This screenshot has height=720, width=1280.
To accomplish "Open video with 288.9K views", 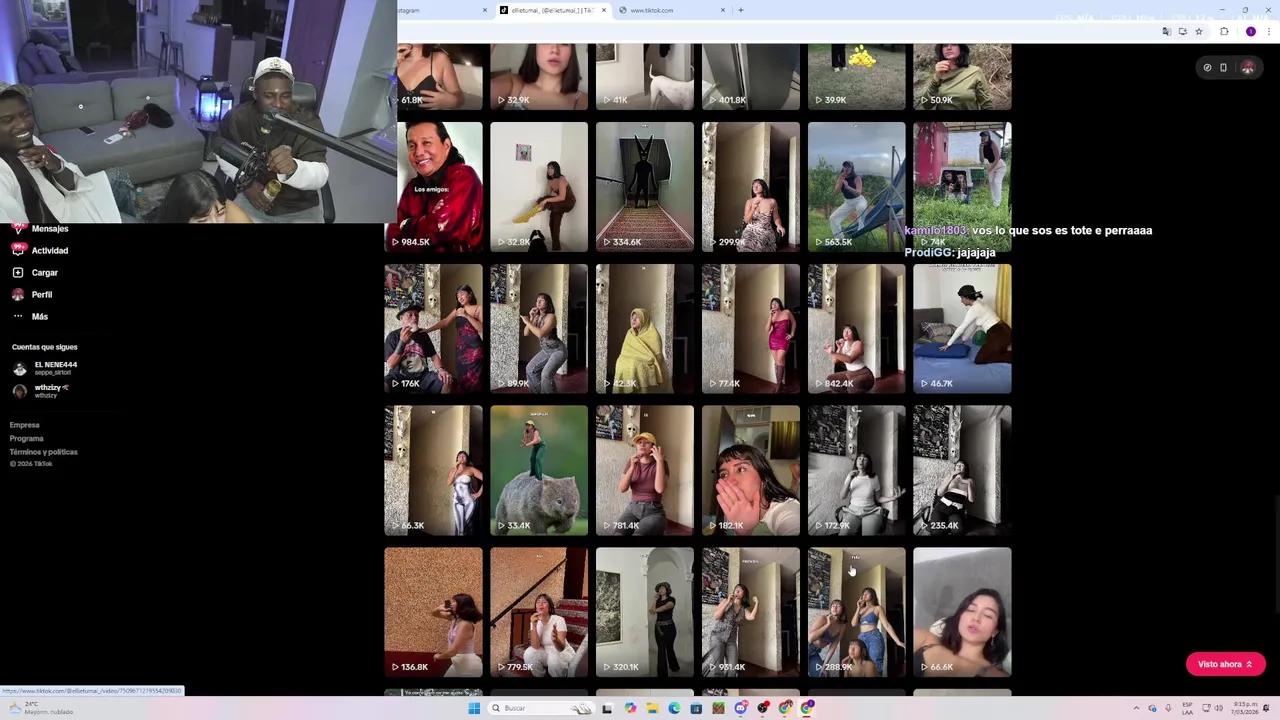I will pyautogui.click(x=857, y=612).
